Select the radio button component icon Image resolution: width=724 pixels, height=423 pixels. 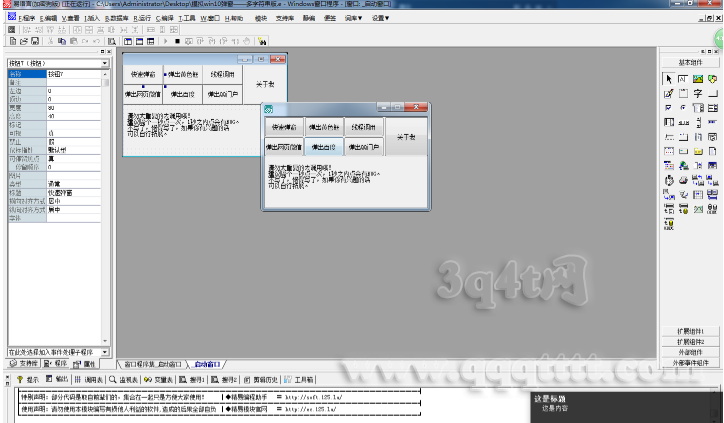click(x=683, y=108)
